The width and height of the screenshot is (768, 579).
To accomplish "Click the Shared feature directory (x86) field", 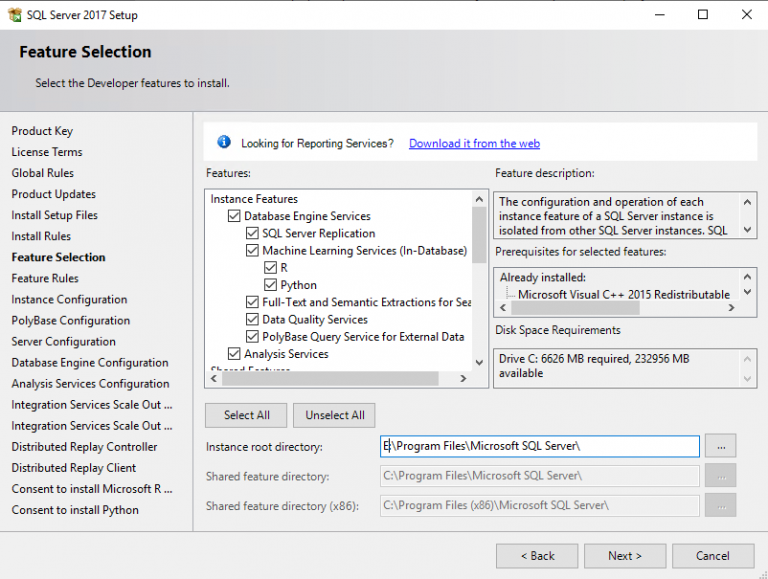I will pyautogui.click(x=539, y=505).
